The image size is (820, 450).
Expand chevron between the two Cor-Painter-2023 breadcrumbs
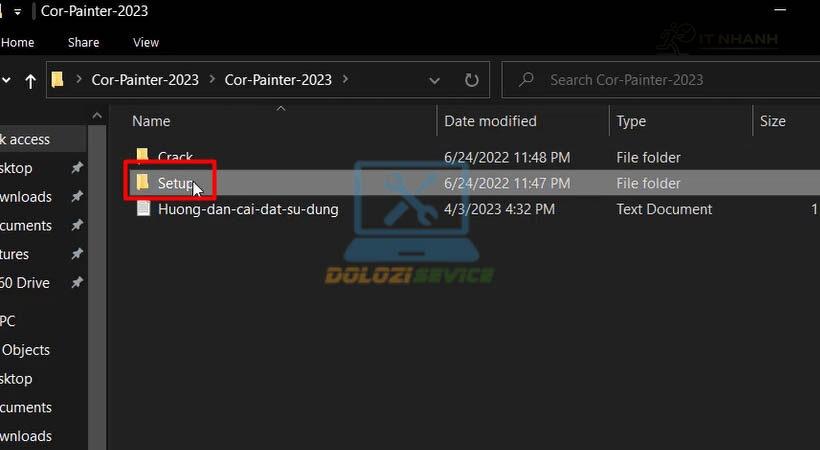pyautogui.click(x=212, y=80)
